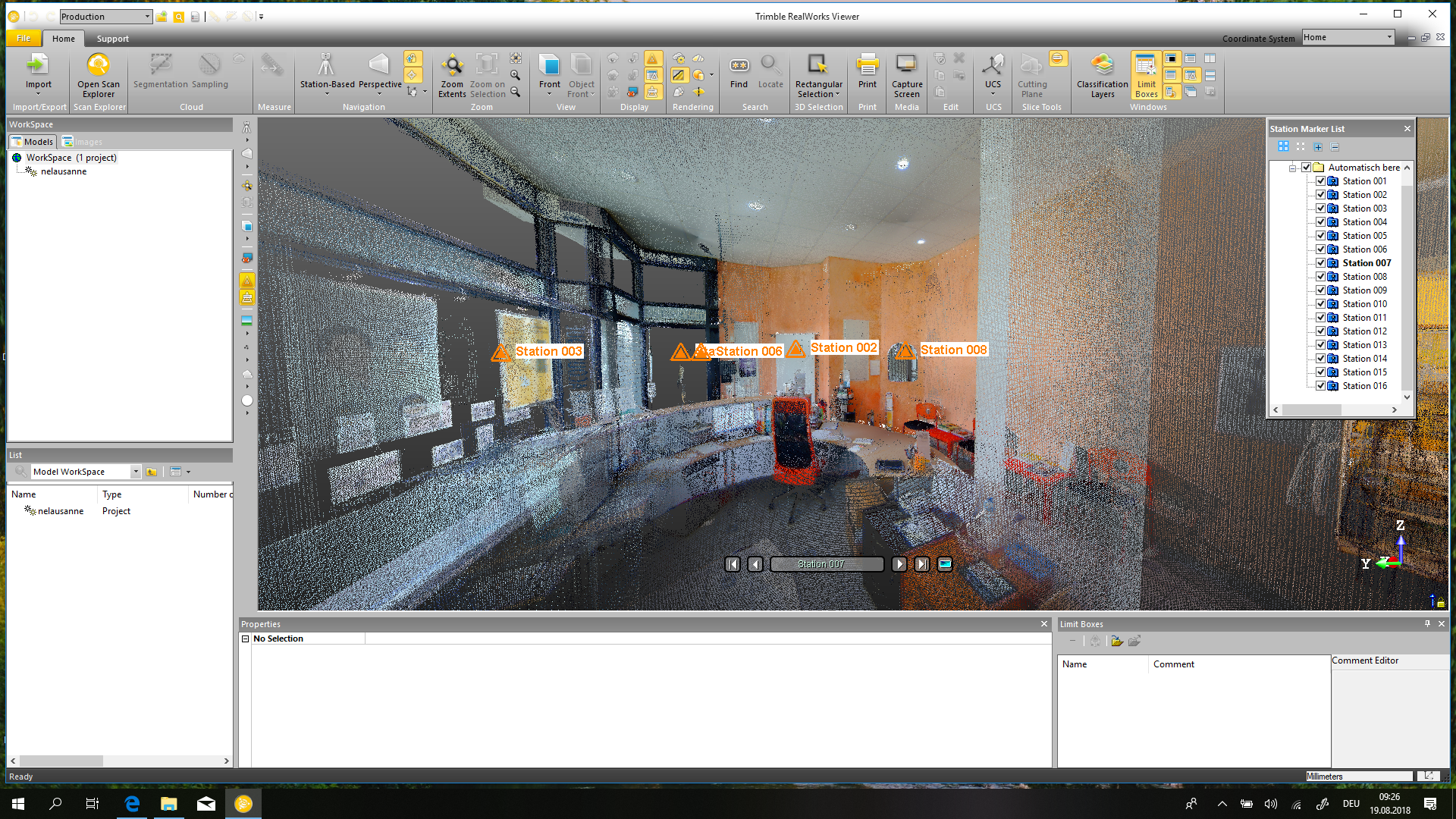Select Station 010 in marker list
This screenshot has height=819, width=1456.
[1364, 304]
